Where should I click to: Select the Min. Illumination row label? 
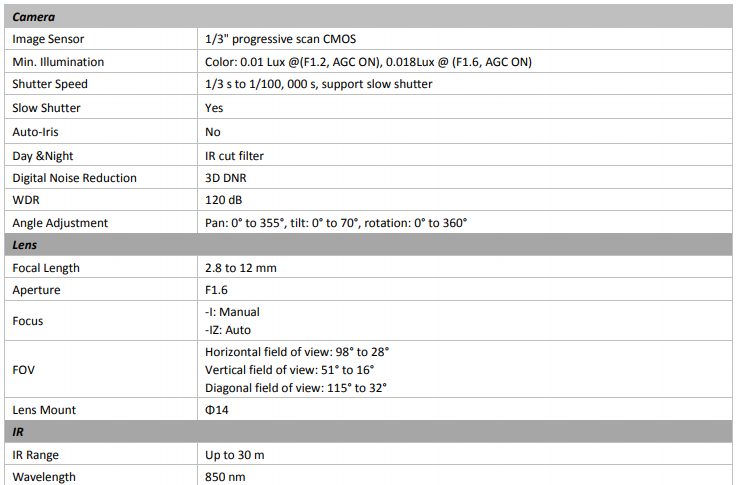tap(58, 62)
